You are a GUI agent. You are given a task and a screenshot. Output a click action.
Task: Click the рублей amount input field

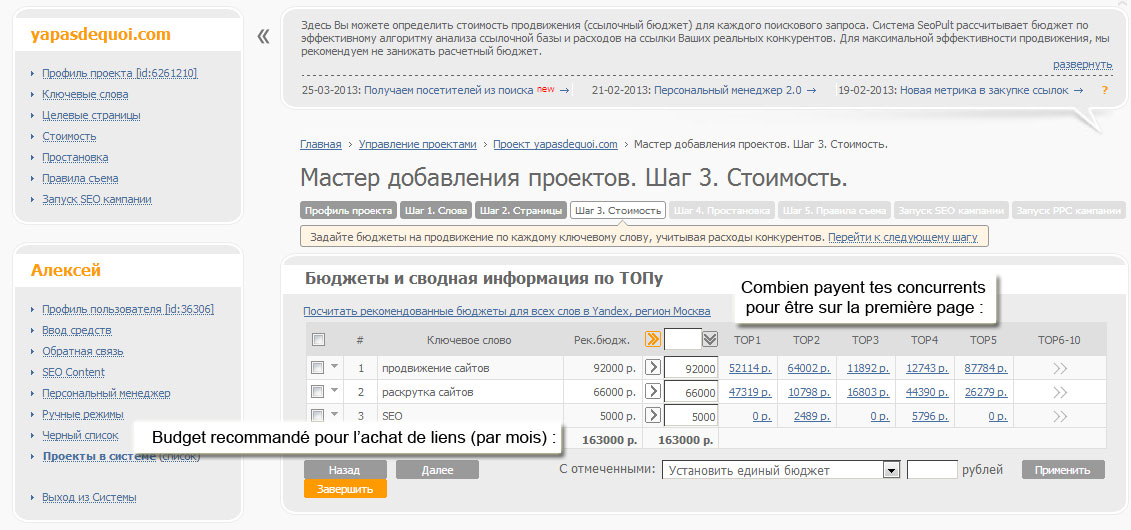(x=931, y=470)
